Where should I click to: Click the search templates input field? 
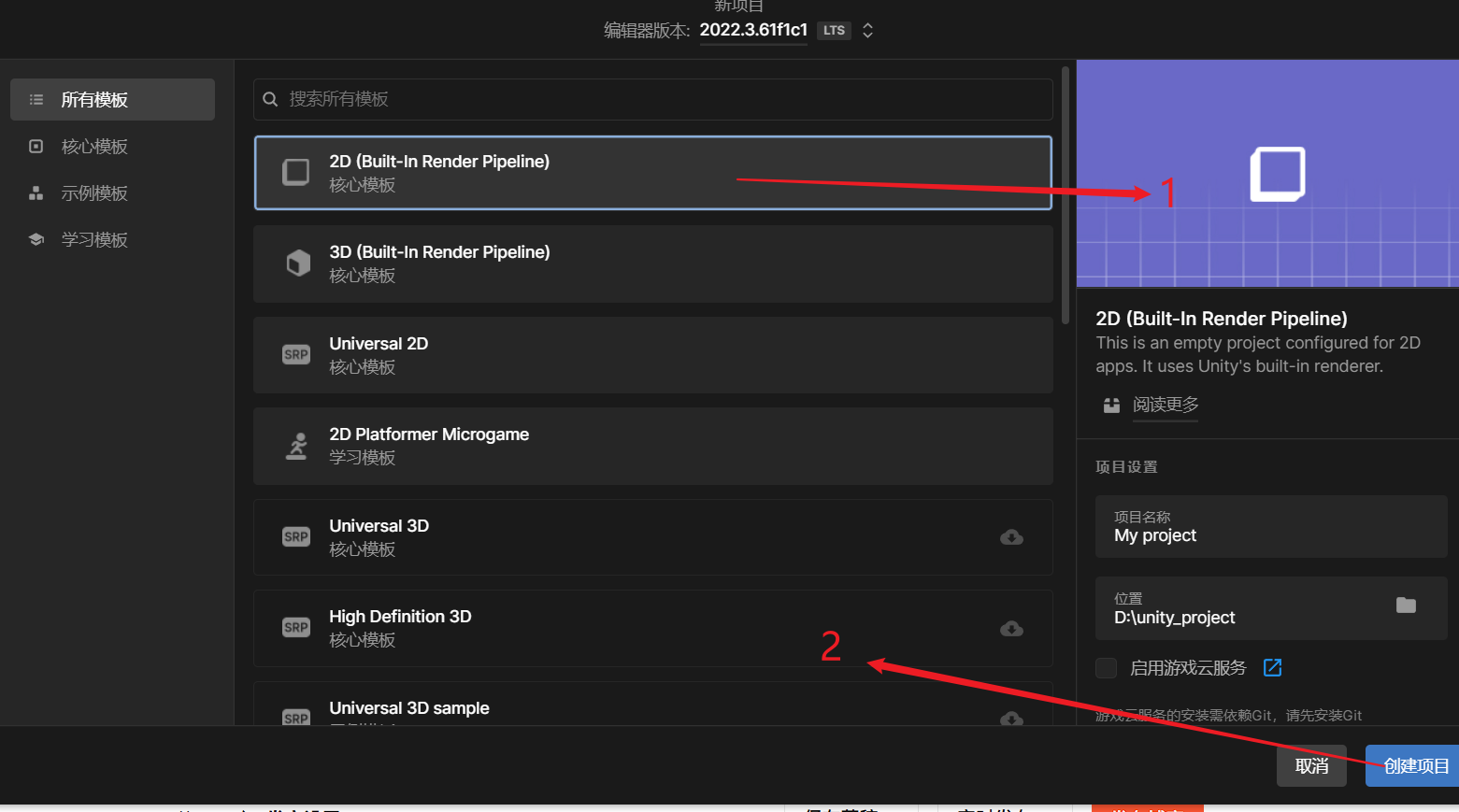pos(652,99)
